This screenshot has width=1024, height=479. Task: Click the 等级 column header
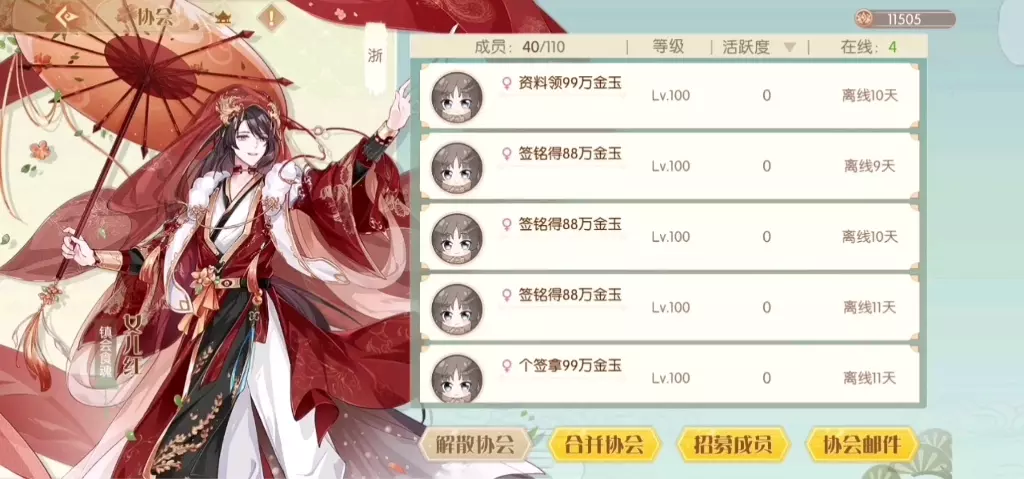click(668, 46)
